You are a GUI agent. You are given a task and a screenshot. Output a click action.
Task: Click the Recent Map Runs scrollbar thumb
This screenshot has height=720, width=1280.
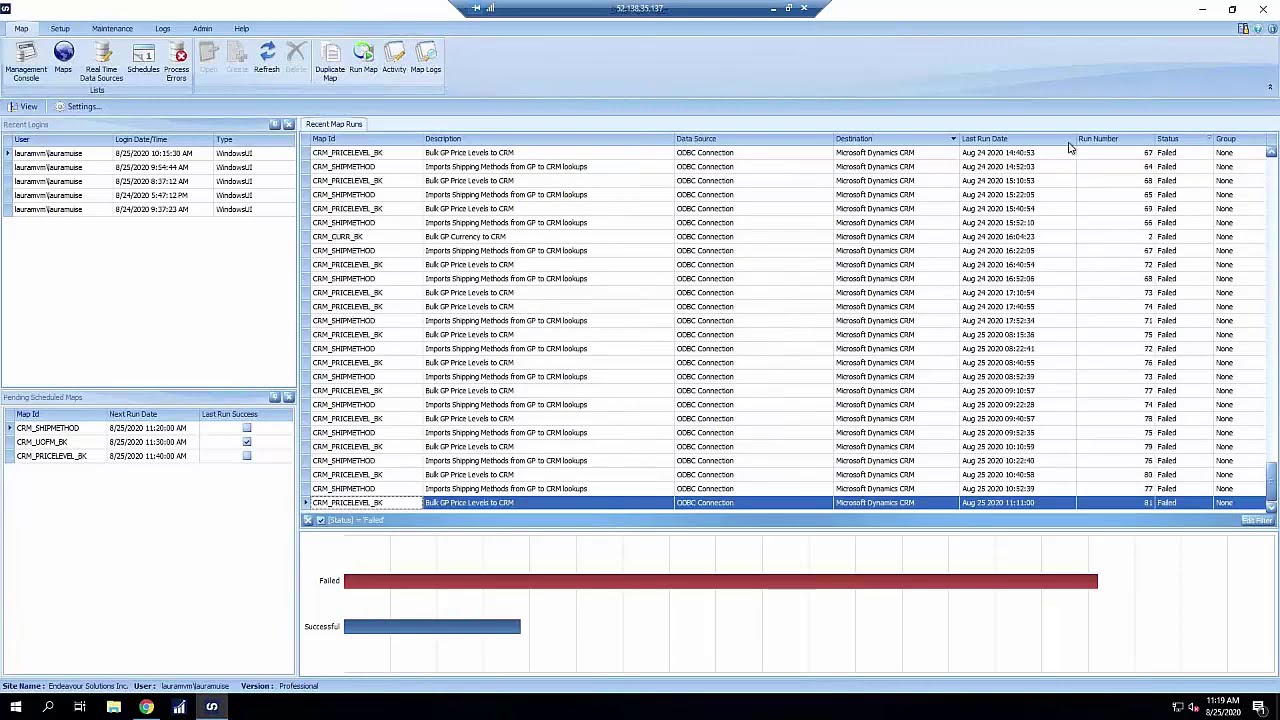[x=1271, y=483]
